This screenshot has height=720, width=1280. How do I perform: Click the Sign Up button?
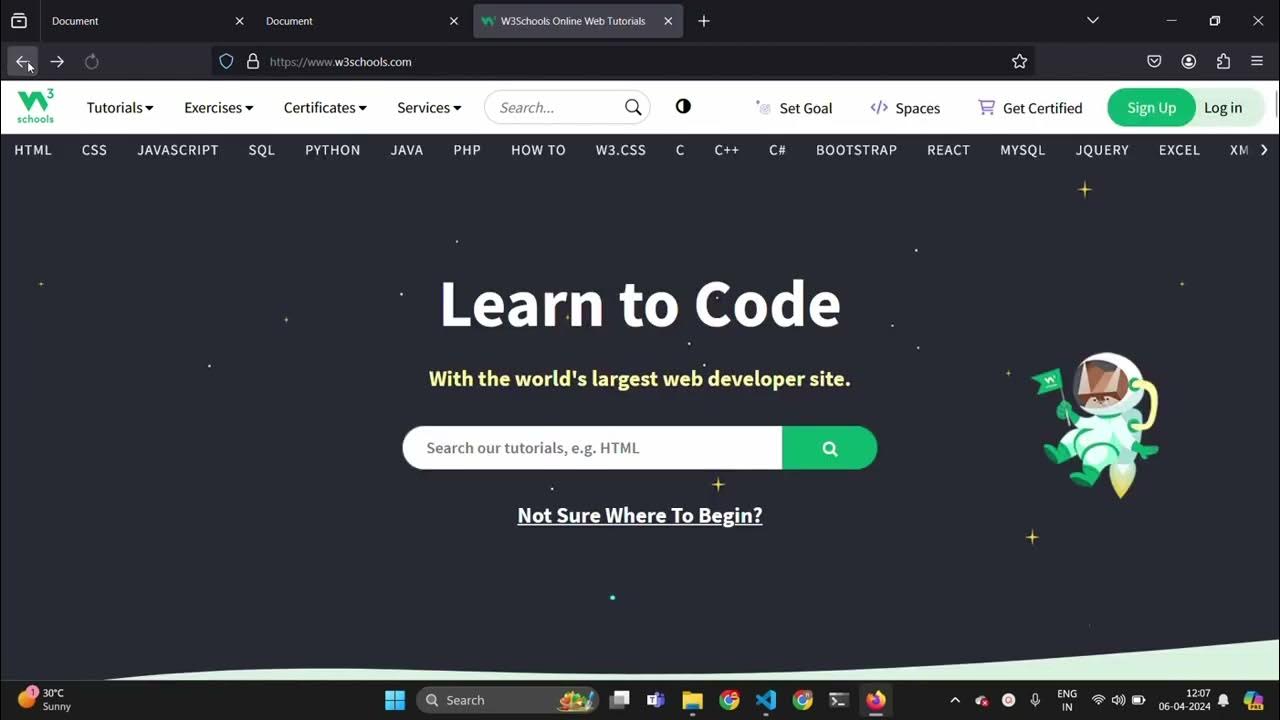[1151, 108]
